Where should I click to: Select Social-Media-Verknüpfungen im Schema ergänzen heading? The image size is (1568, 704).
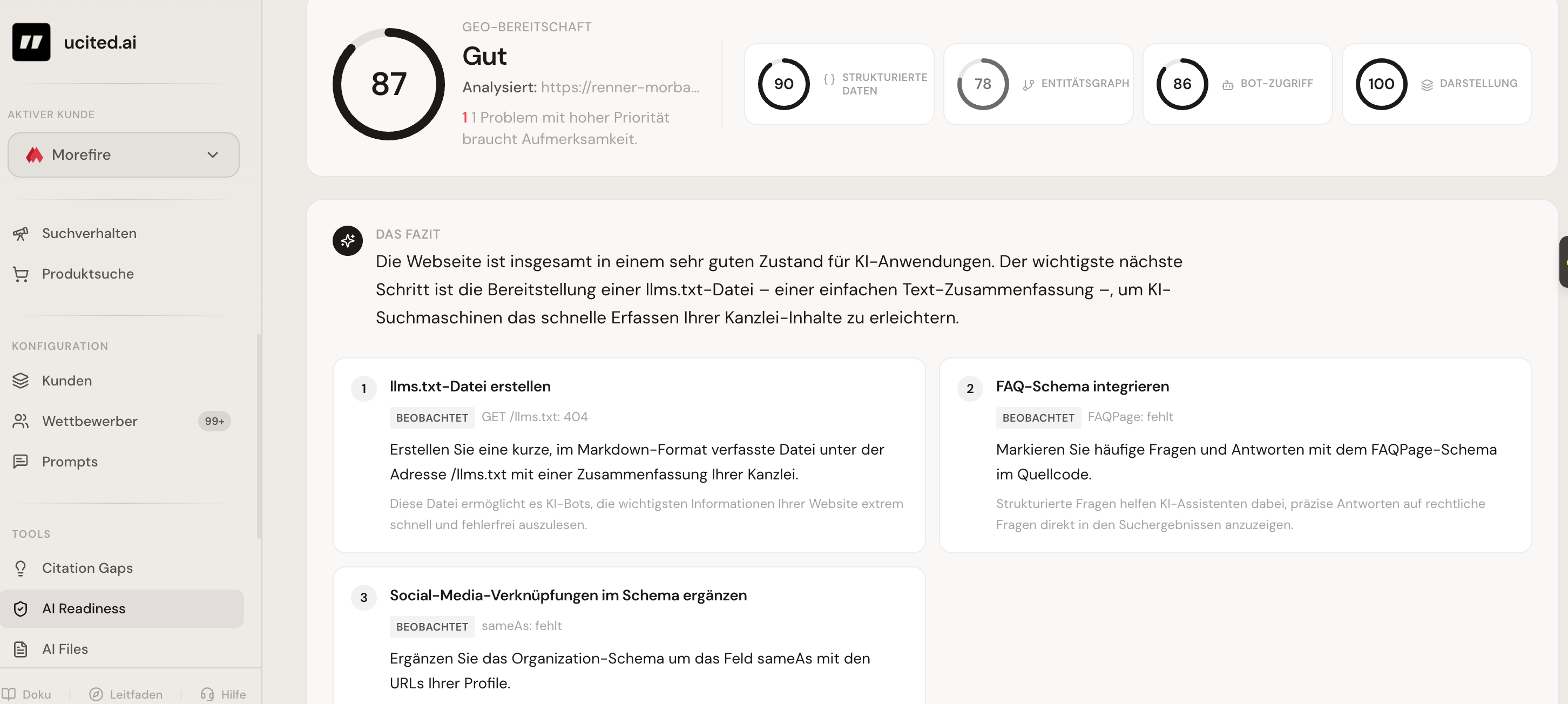[568, 595]
